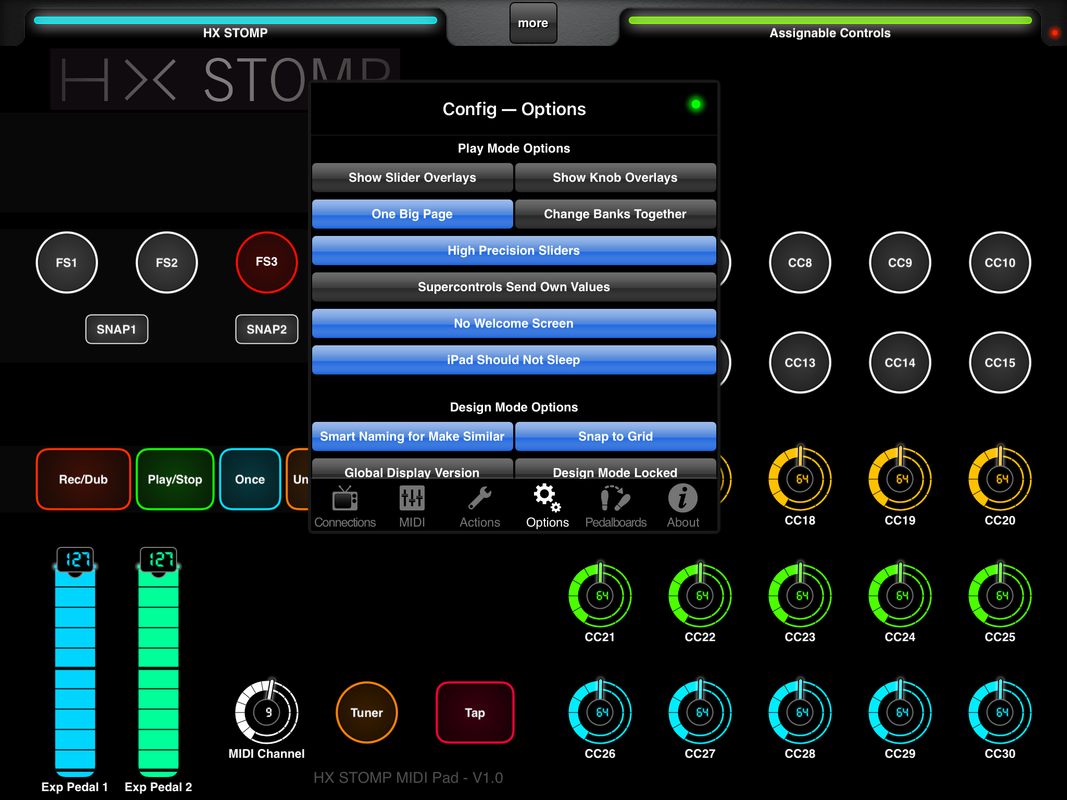Click the CC18 yellow knob
This screenshot has height=800, width=1067.
pyautogui.click(x=800, y=478)
